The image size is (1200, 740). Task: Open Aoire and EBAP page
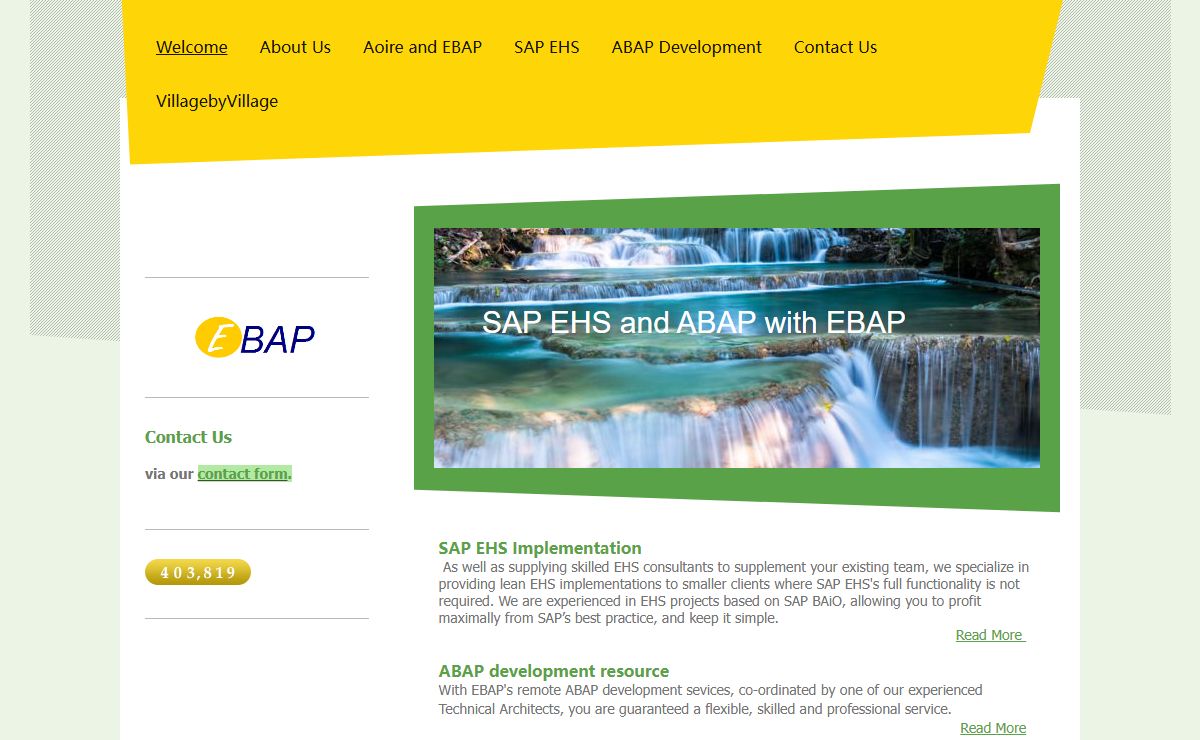[x=422, y=47]
